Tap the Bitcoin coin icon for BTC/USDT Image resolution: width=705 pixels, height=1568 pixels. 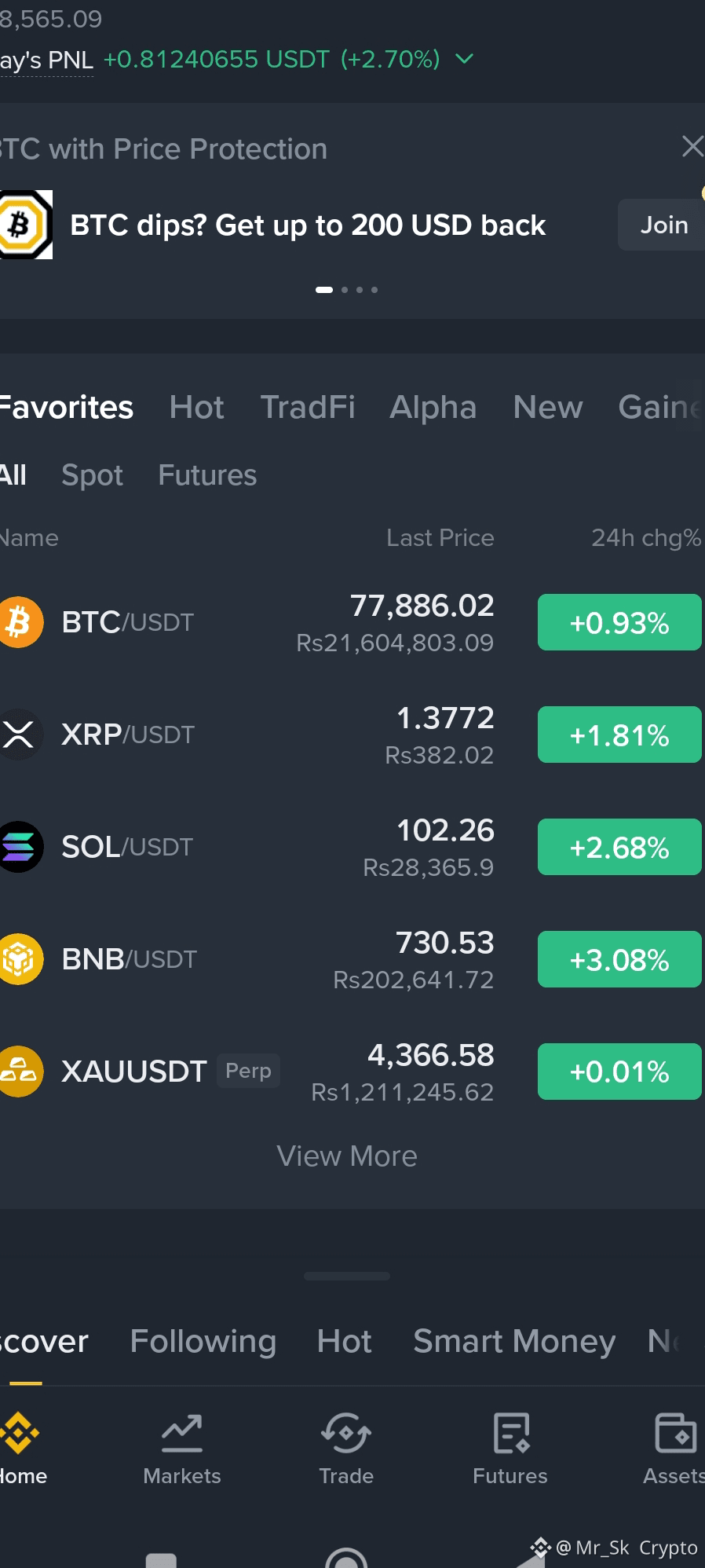[x=20, y=622]
